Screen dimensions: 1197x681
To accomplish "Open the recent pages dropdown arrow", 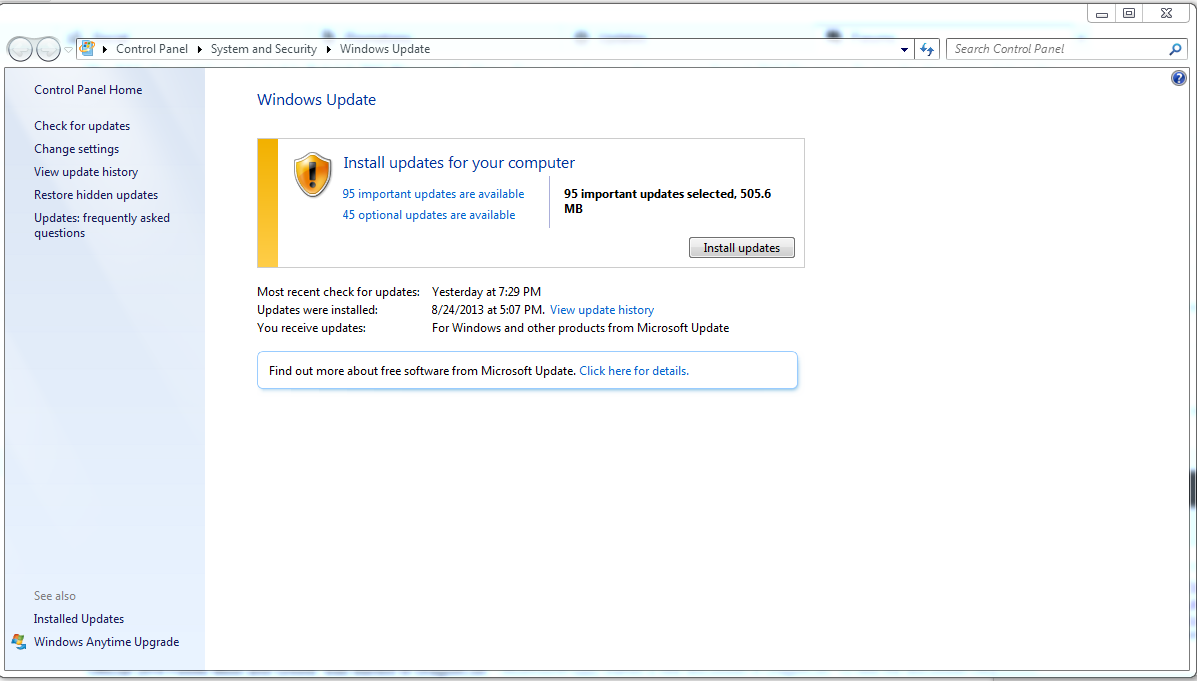I will coord(68,50).
